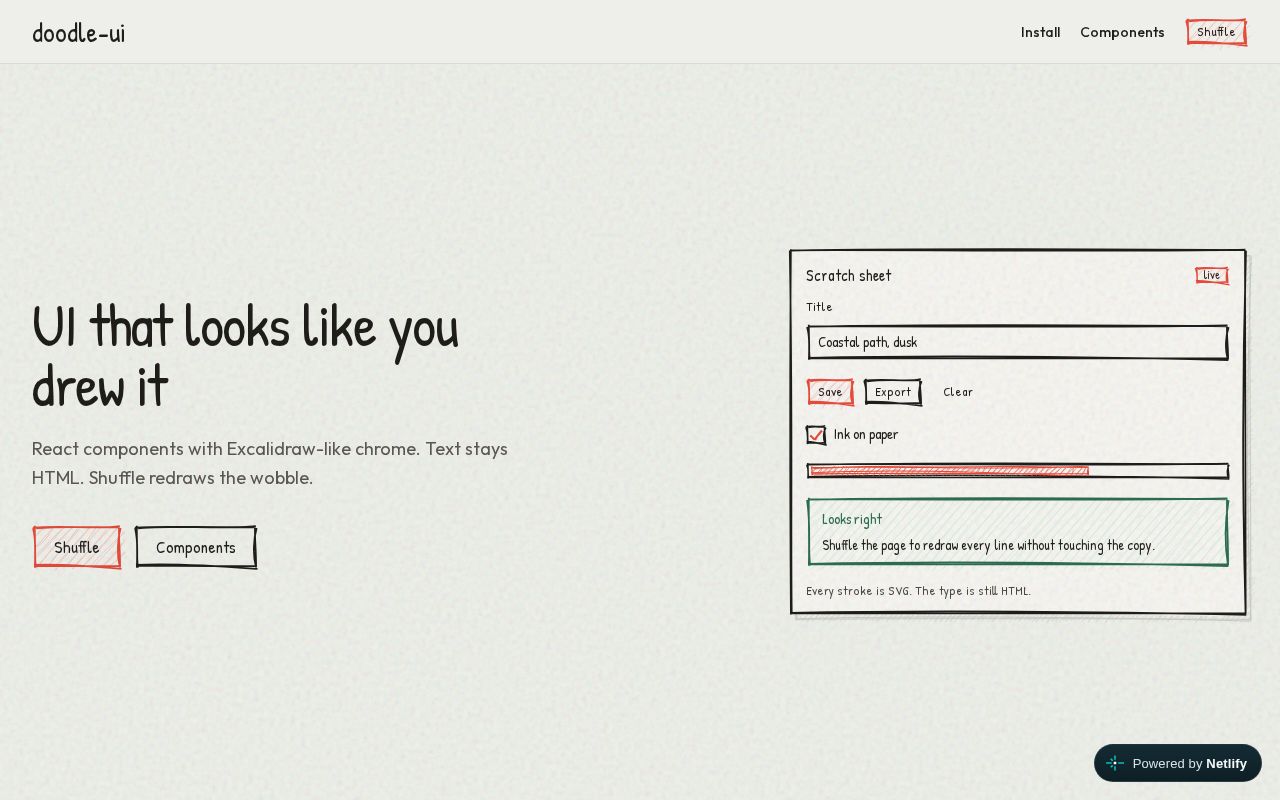
Task: Click the Live badge on Scratch sheet
Action: point(1211,275)
